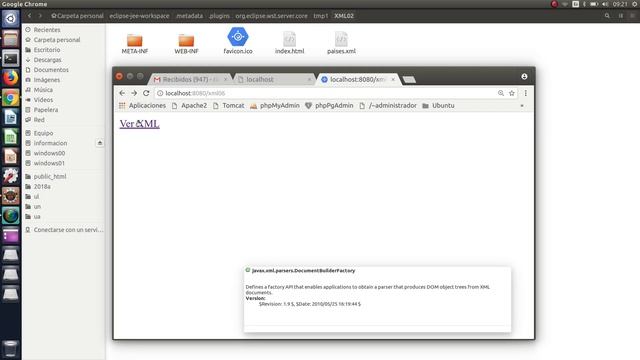Open LibreOffice Writer in dock
Screen dimensions: 640x360
click(11, 117)
